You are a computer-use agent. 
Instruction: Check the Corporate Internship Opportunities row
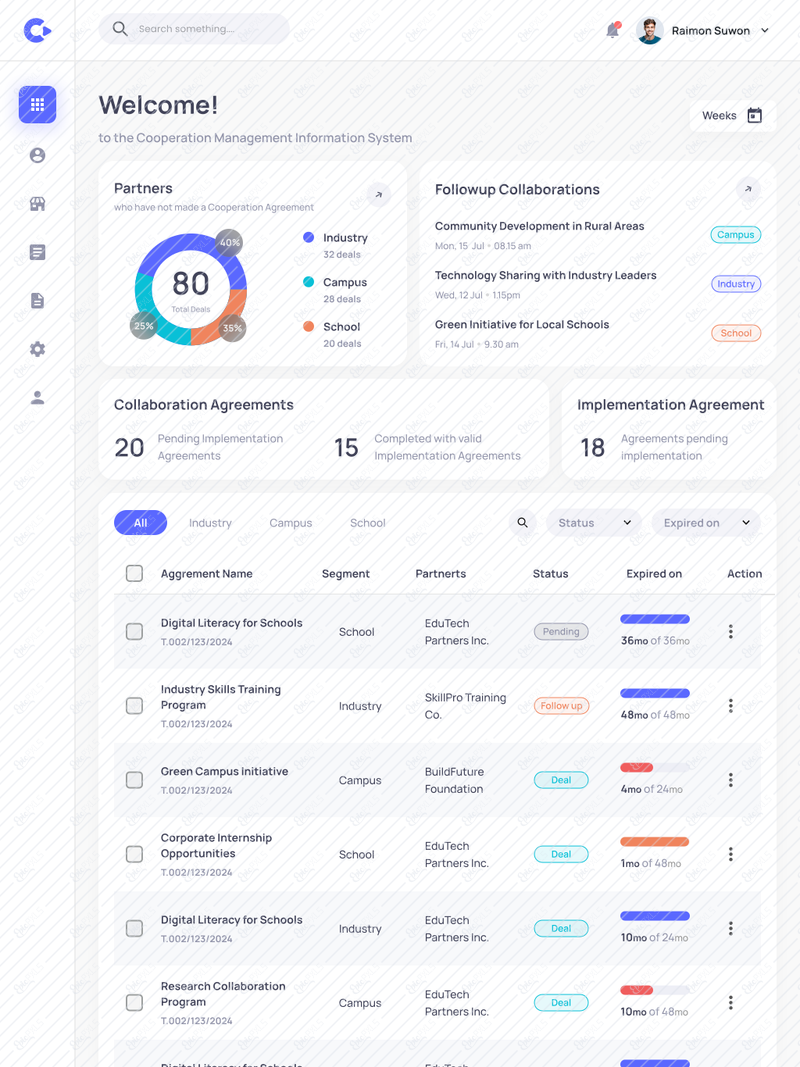(x=135, y=854)
